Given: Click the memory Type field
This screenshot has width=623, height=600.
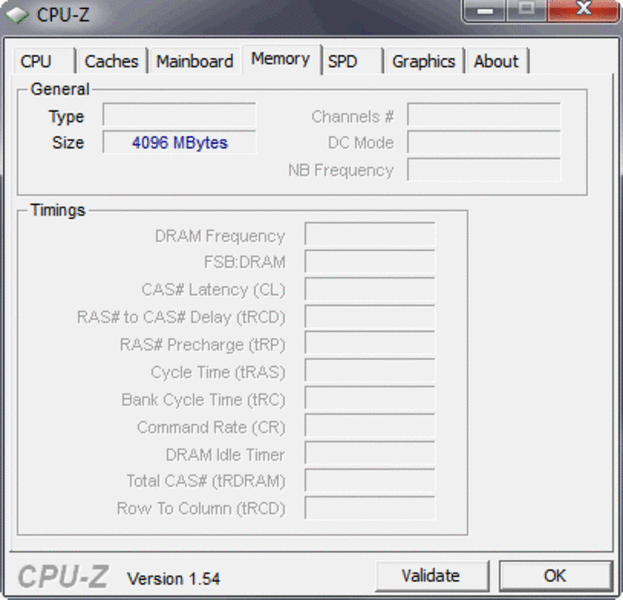Looking at the screenshot, I should click(x=179, y=115).
